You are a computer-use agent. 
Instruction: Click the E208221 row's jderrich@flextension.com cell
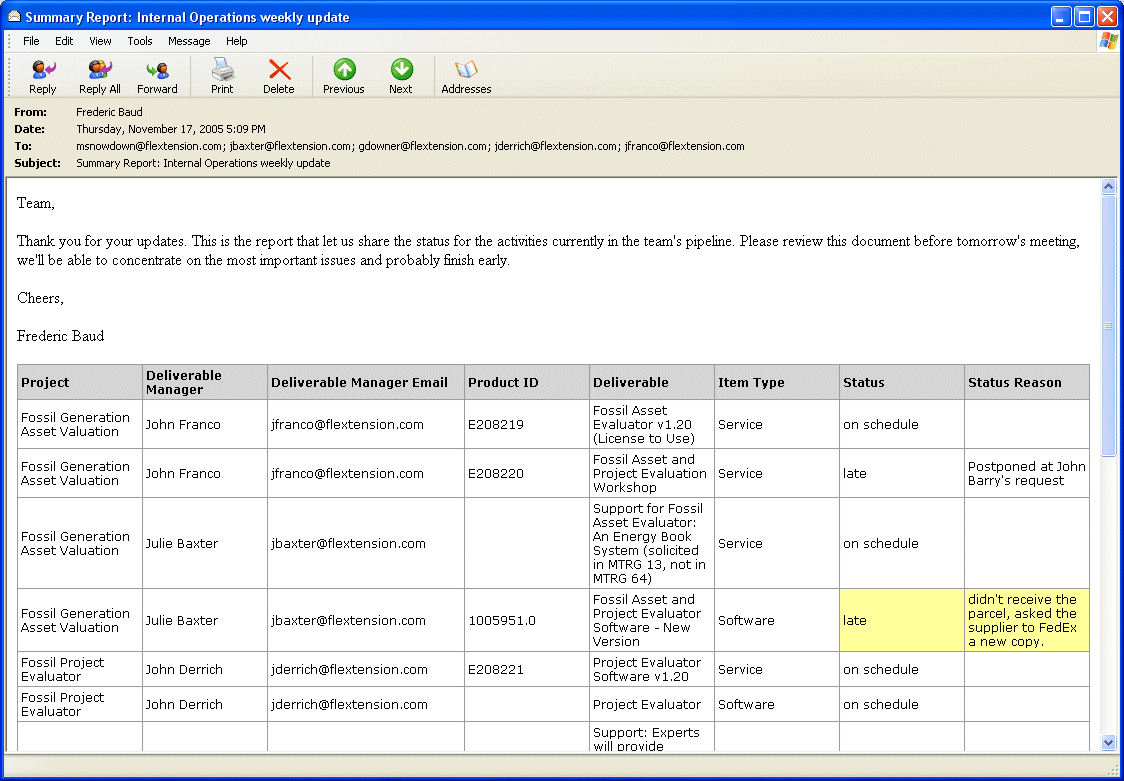pos(366,669)
